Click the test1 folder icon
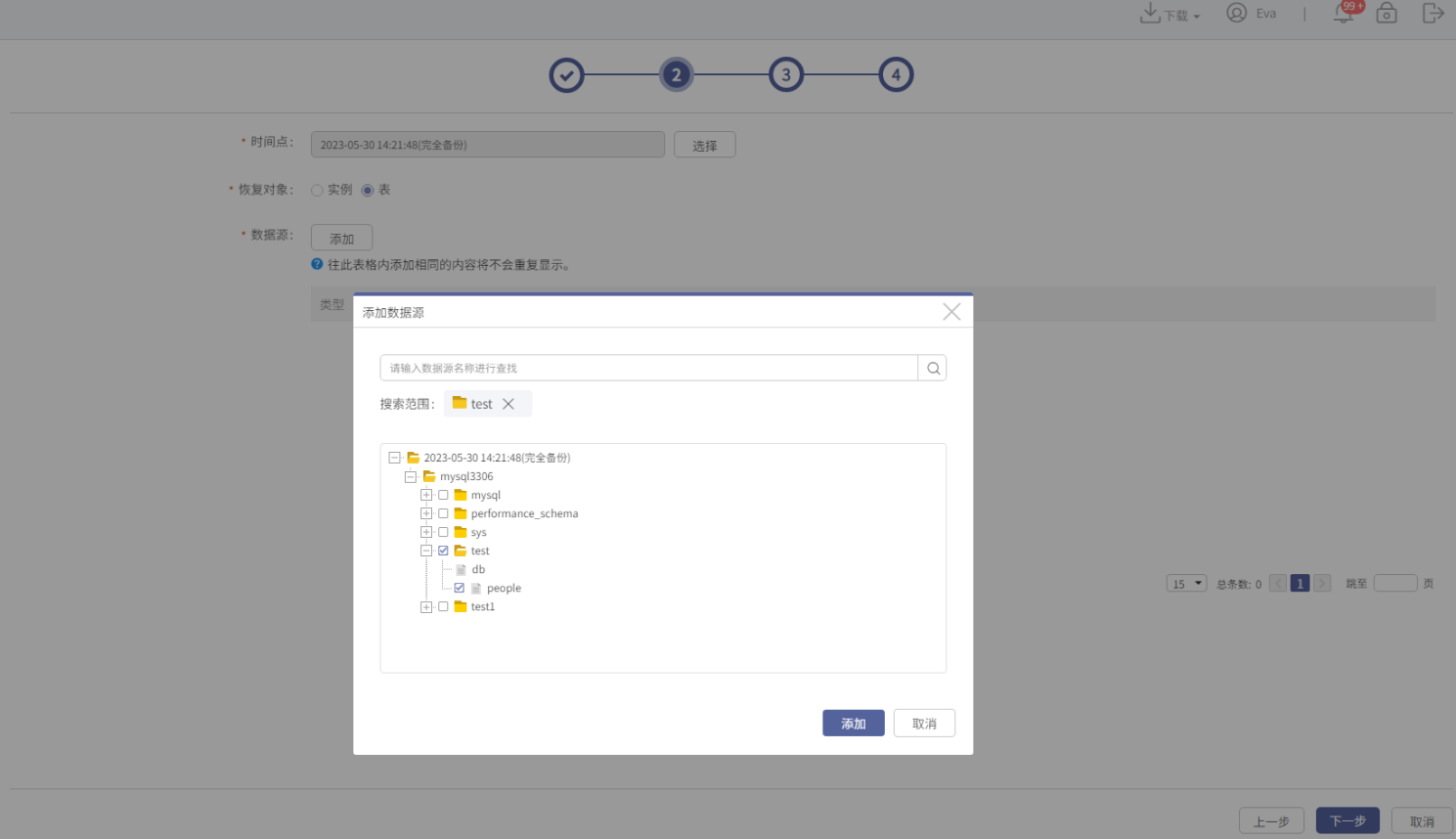 click(461, 606)
